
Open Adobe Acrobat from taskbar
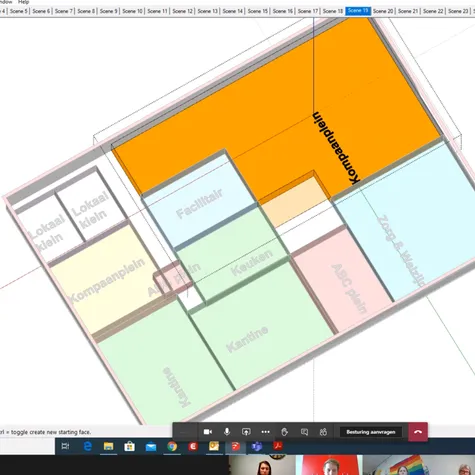[x=278, y=446]
